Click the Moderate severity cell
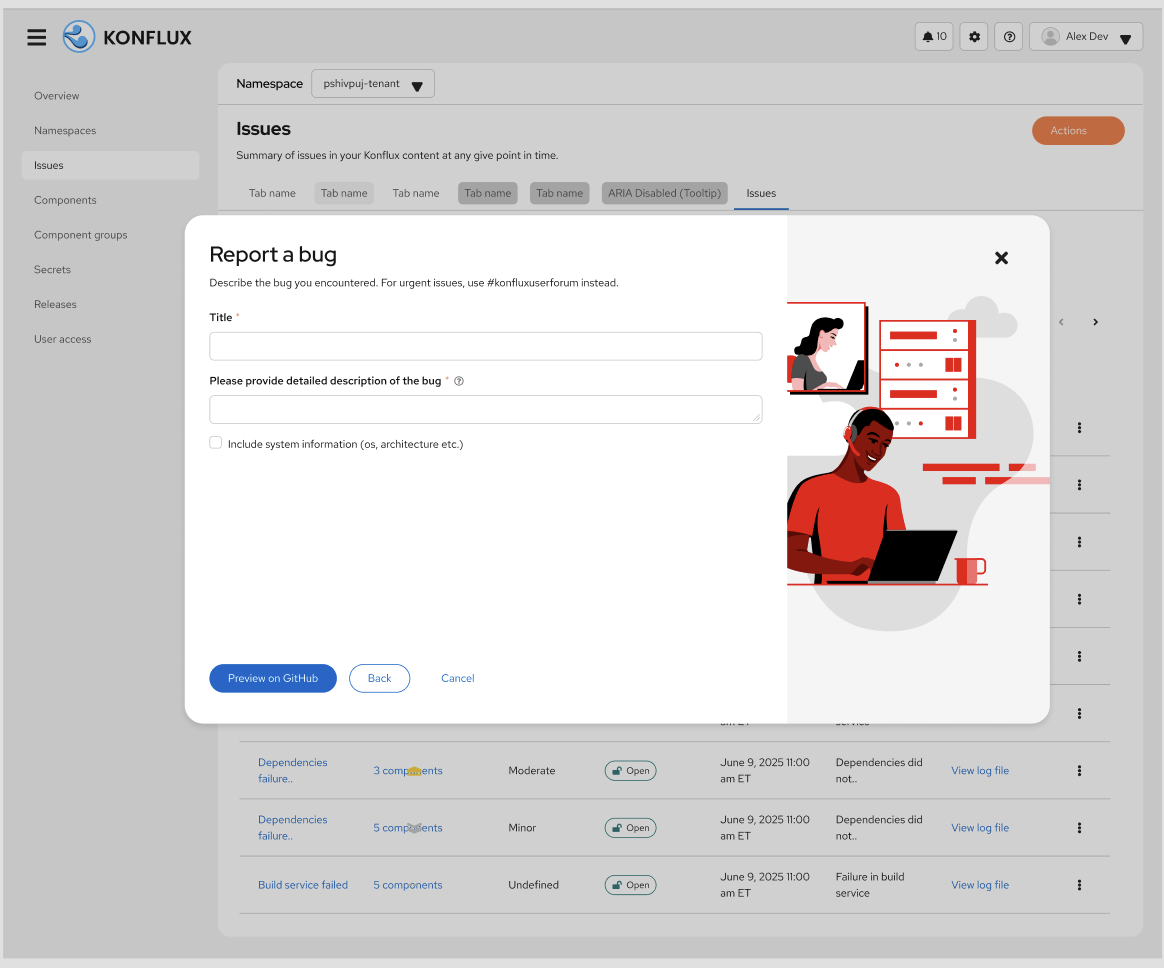 click(x=532, y=771)
